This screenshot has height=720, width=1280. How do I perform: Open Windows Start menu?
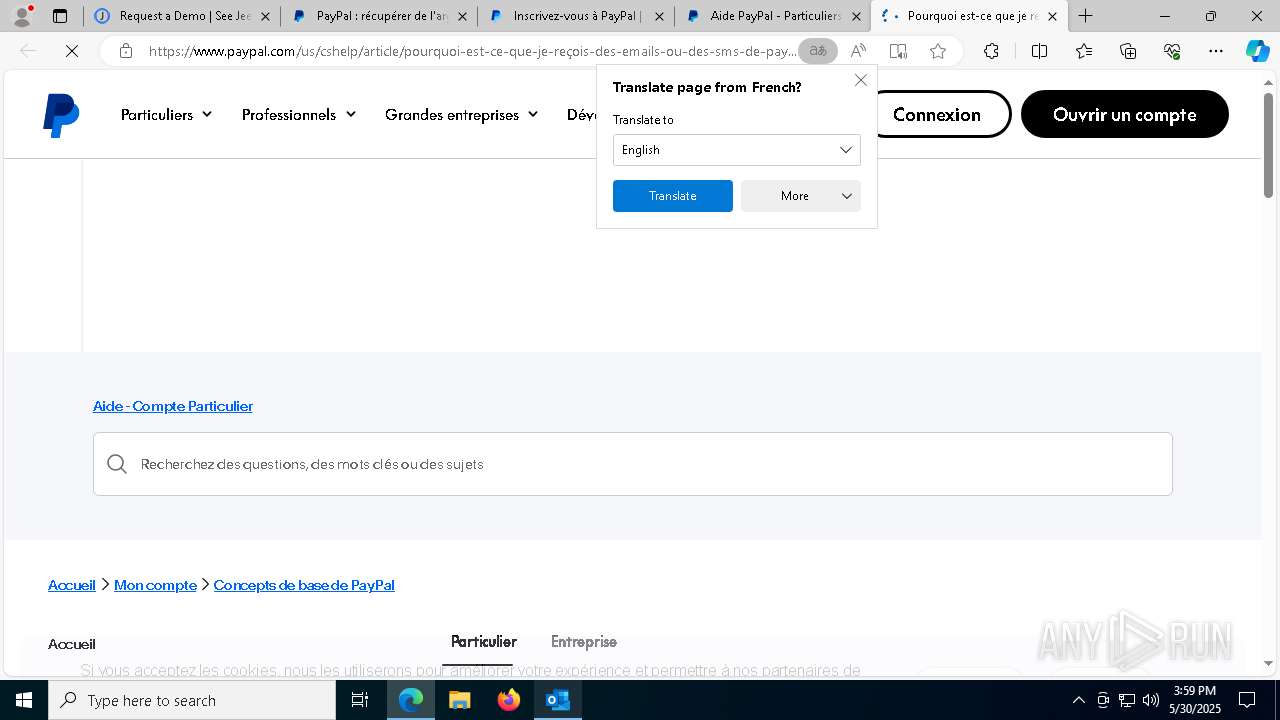point(24,700)
